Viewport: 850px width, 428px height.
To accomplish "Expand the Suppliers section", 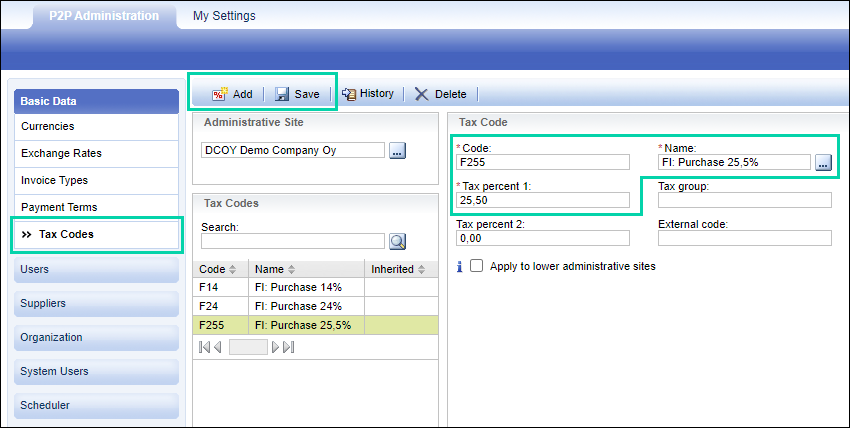I will tap(95, 303).
